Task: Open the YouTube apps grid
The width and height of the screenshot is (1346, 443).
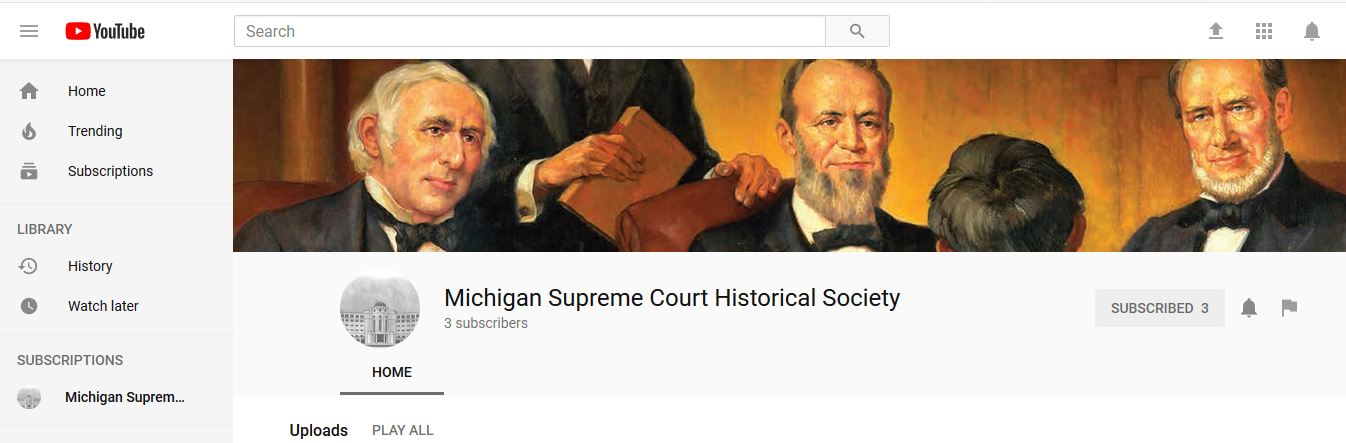Action: [1264, 31]
